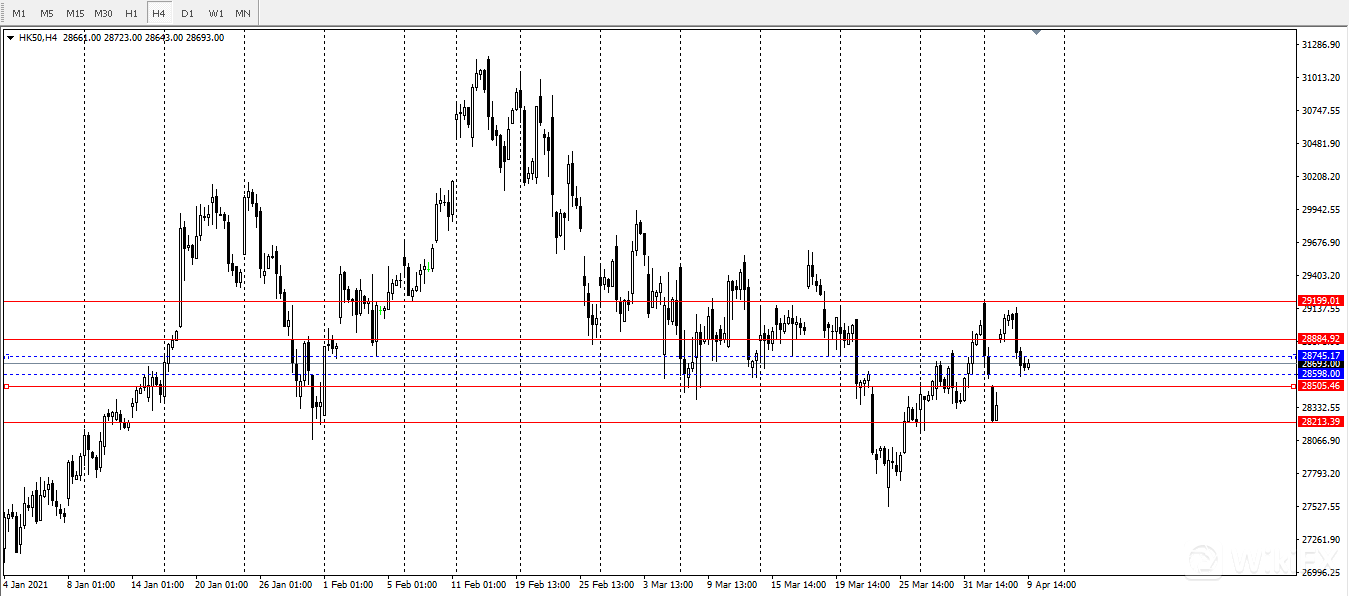The width and height of the screenshot is (1349, 596).
Task: Click the chart shift triangle marker at top
Action: click(x=1036, y=32)
